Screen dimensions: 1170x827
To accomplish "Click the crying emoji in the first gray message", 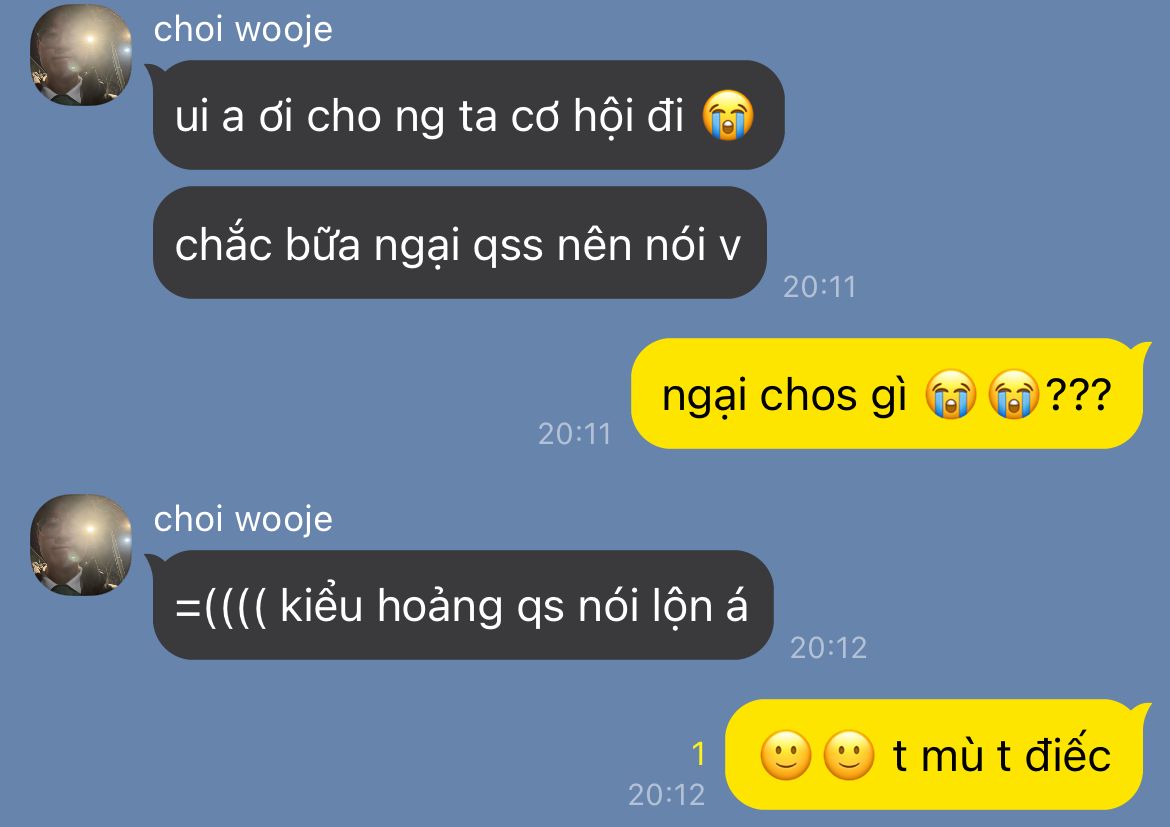I will point(728,115).
